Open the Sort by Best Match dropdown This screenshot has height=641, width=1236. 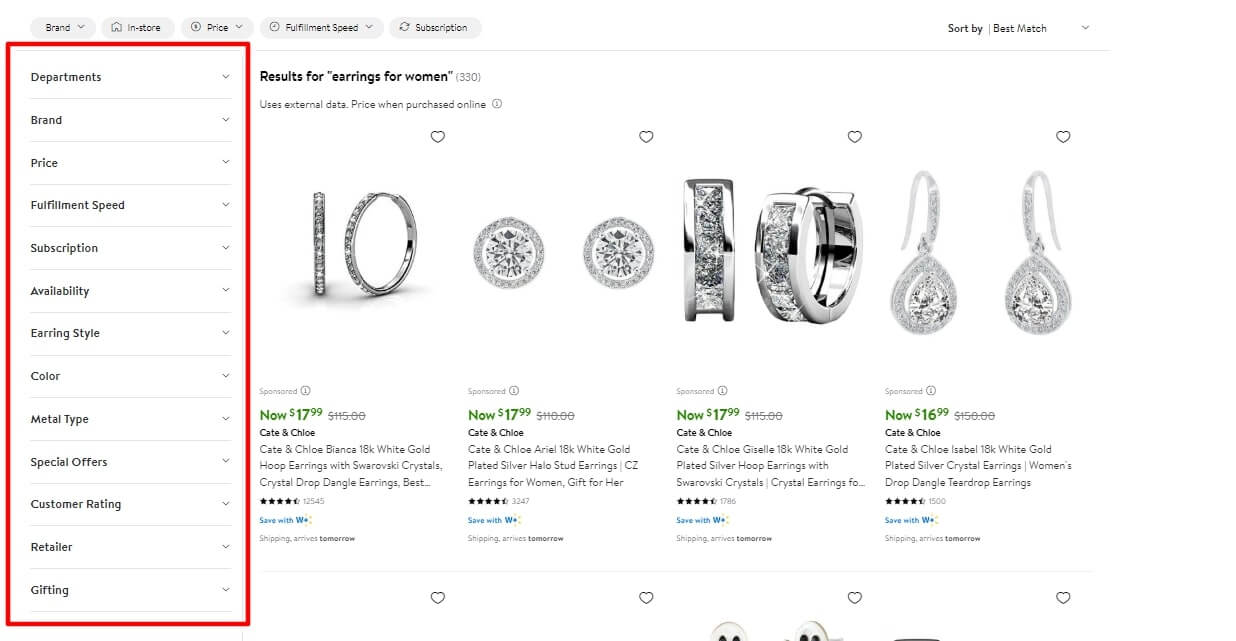click(x=1040, y=28)
